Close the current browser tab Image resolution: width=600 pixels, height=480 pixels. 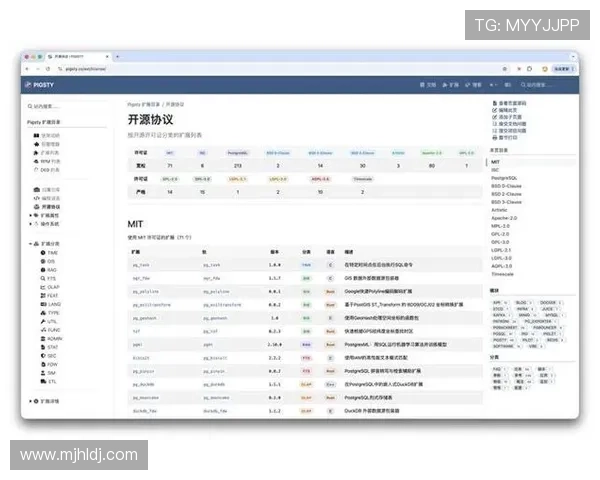coord(107,57)
